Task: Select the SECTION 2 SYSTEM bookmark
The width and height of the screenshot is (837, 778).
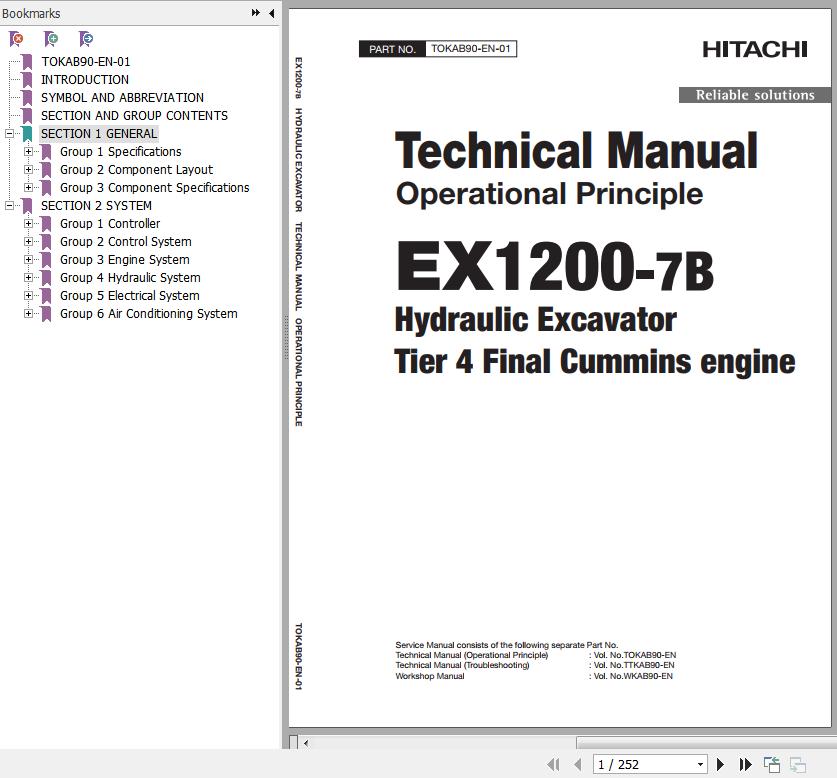Action: [x=96, y=206]
